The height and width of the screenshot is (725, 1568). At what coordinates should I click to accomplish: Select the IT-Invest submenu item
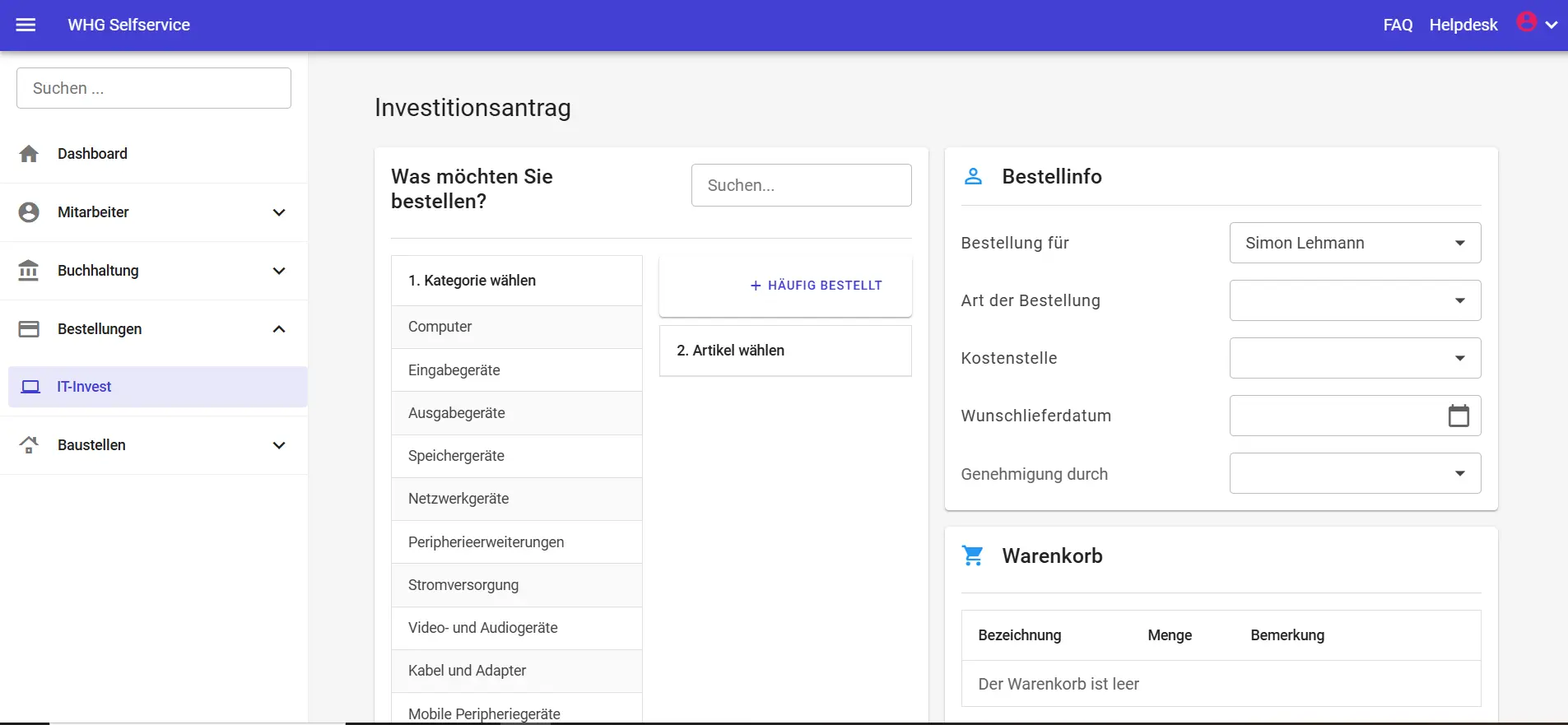[x=158, y=387]
